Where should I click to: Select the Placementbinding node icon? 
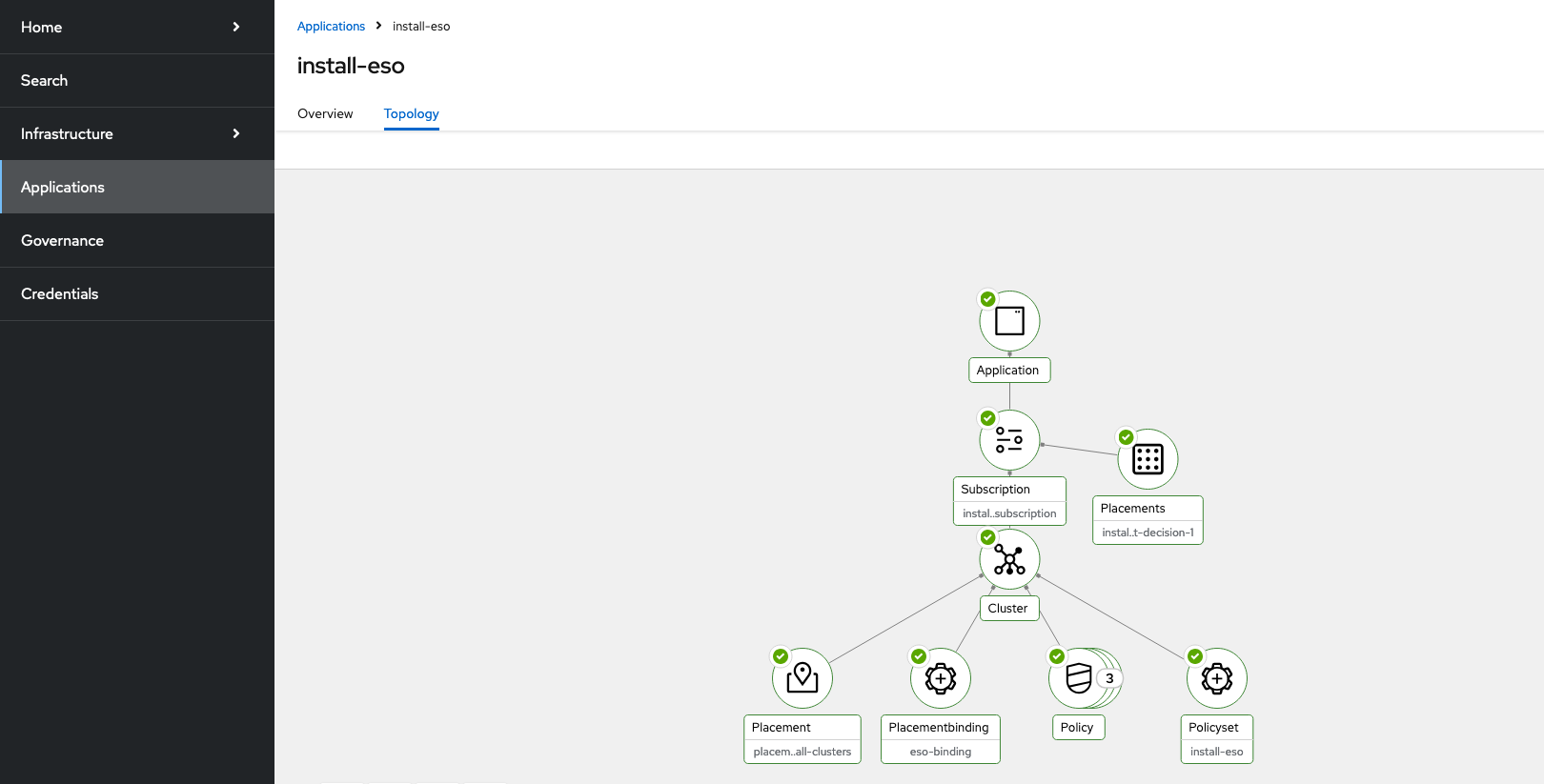[941, 678]
